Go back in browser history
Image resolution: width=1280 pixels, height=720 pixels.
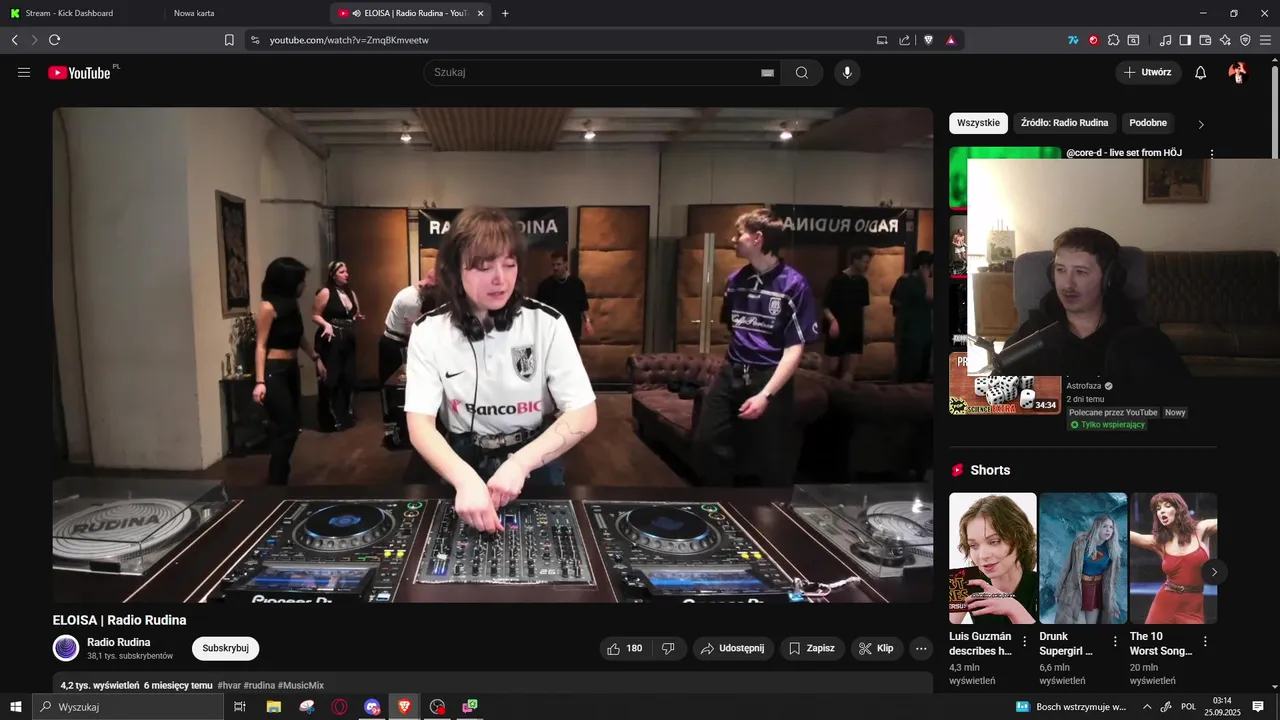click(14, 40)
